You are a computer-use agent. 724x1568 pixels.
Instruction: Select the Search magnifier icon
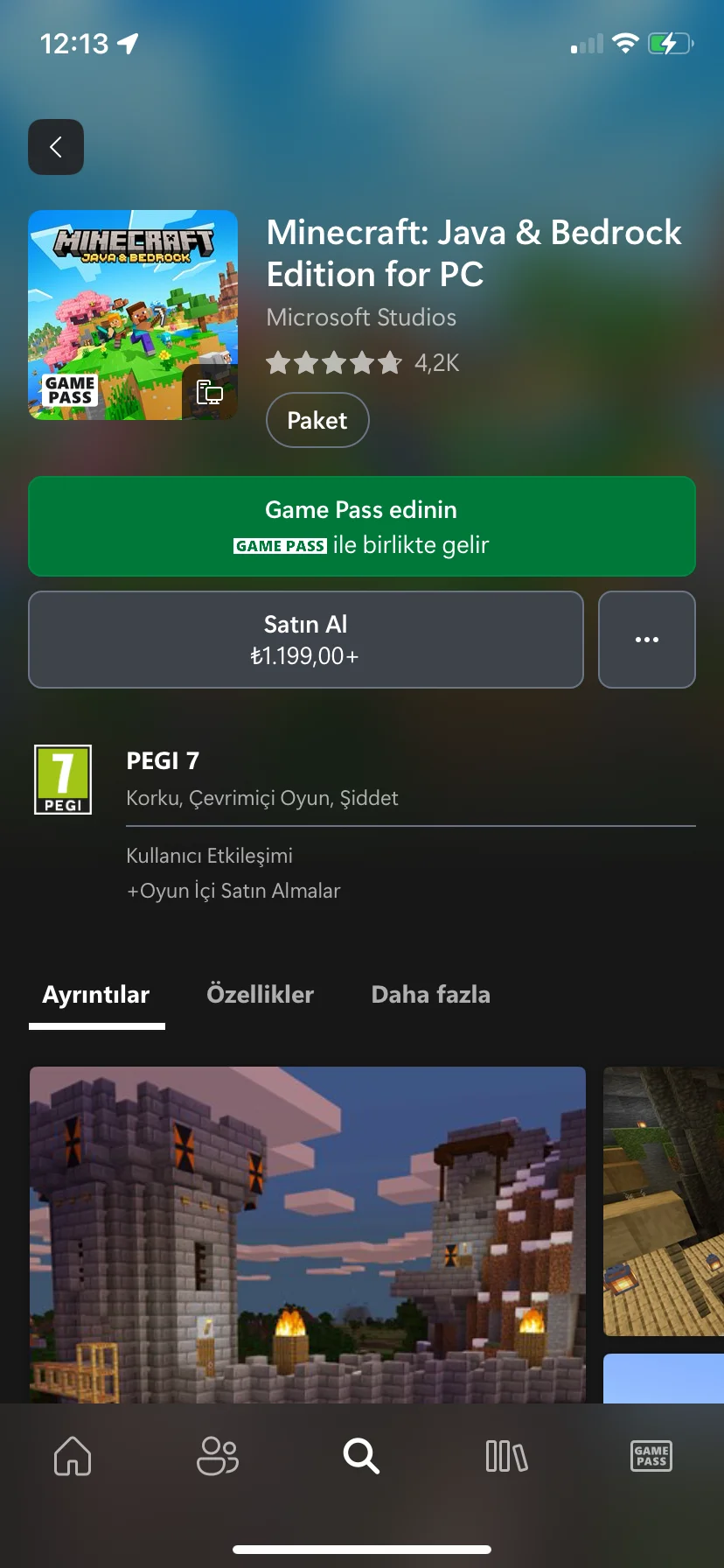pos(361,1456)
